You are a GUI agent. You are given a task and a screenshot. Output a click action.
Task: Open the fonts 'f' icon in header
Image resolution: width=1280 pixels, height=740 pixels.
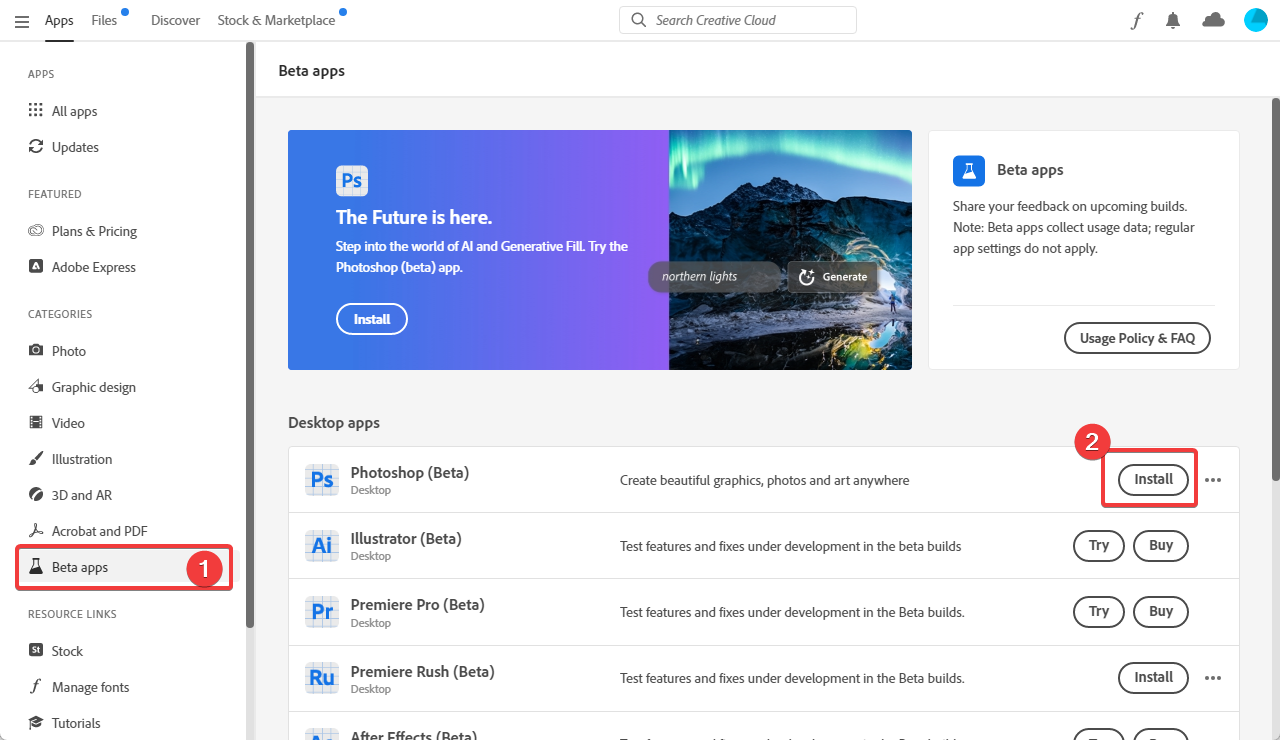tap(1136, 20)
